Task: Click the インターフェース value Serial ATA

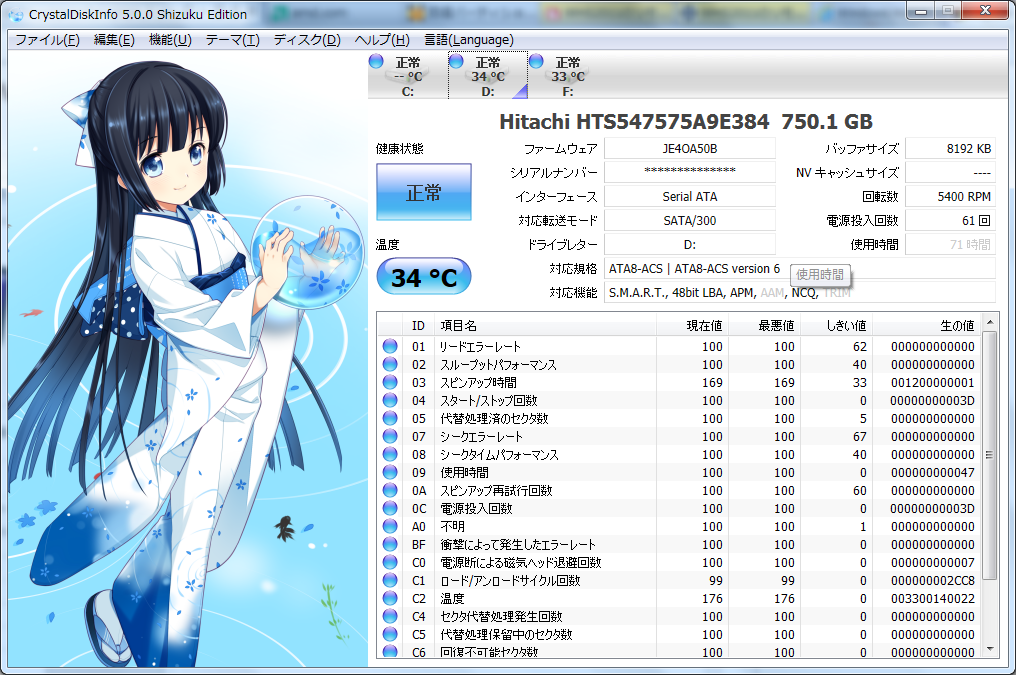Action: 689,196
